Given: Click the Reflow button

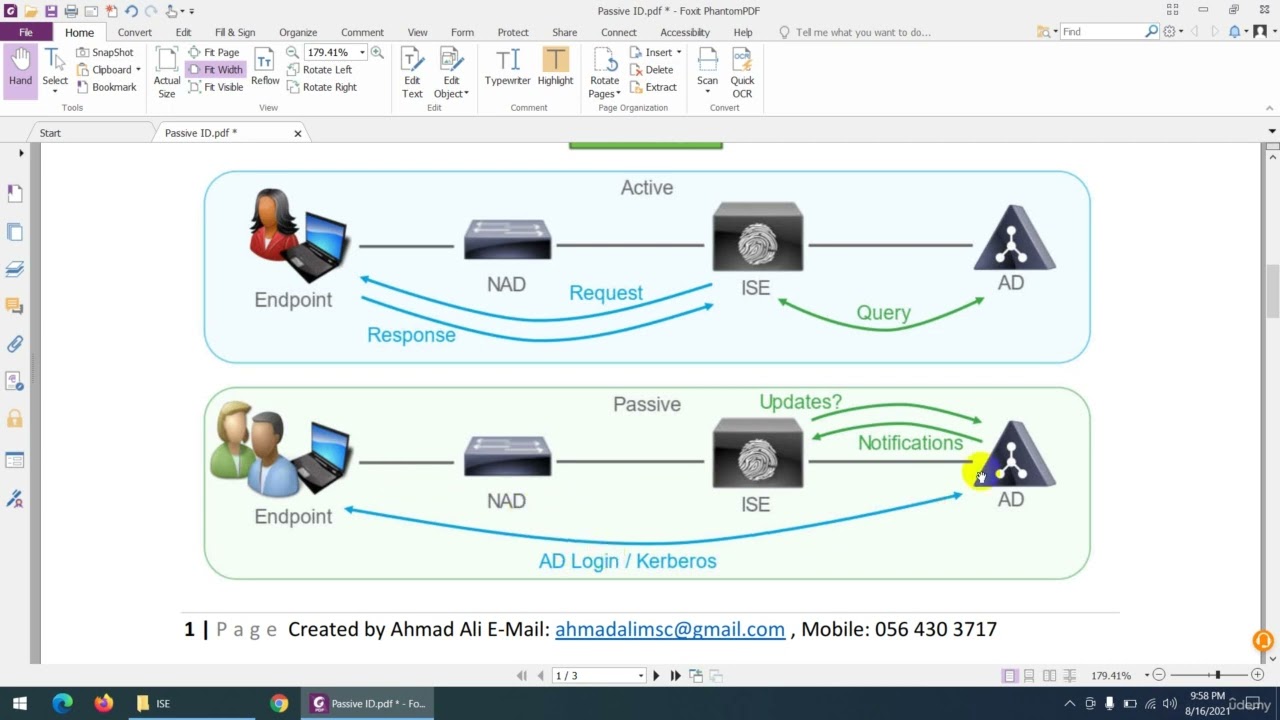Looking at the screenshot, I should pos(265,66).
